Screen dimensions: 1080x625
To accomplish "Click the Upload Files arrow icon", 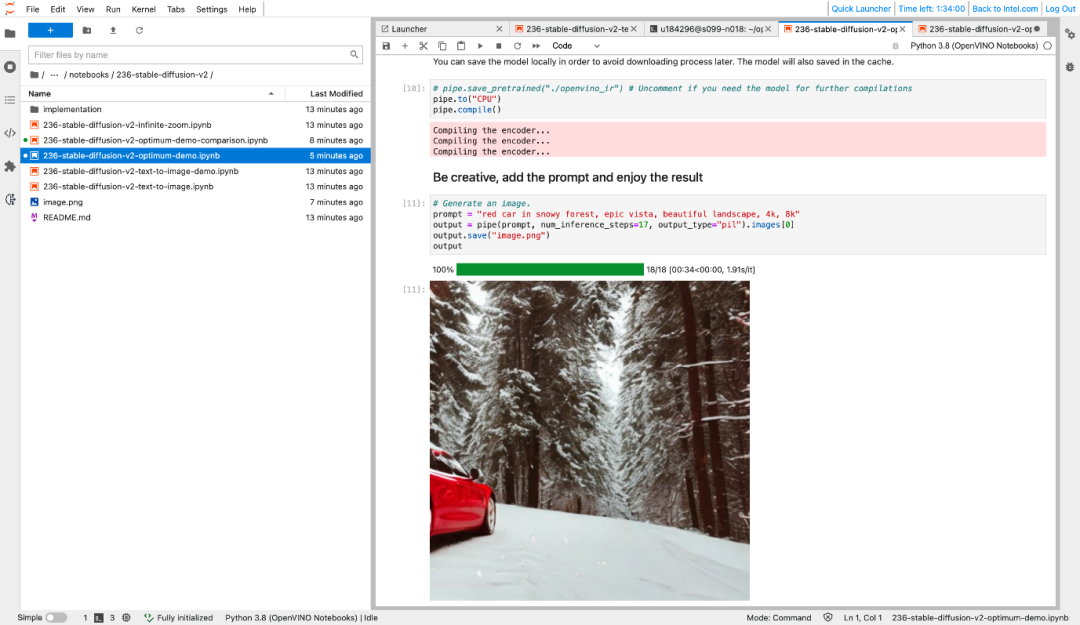I will tap(113, 30).
